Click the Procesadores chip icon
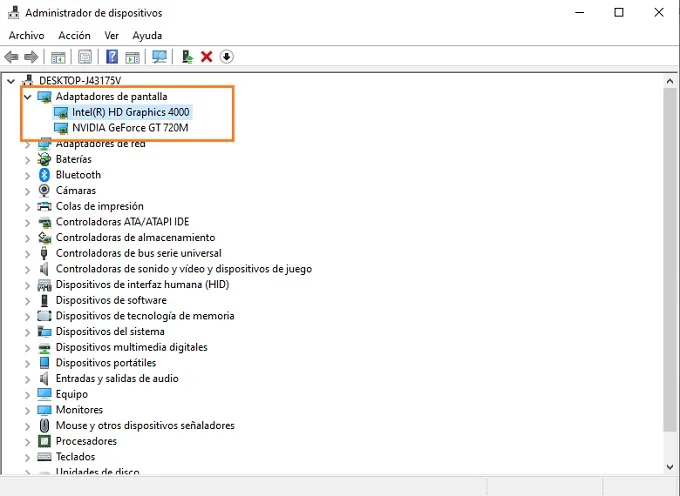Viewport: 680px width, 496px height. (x=44, y=441)
